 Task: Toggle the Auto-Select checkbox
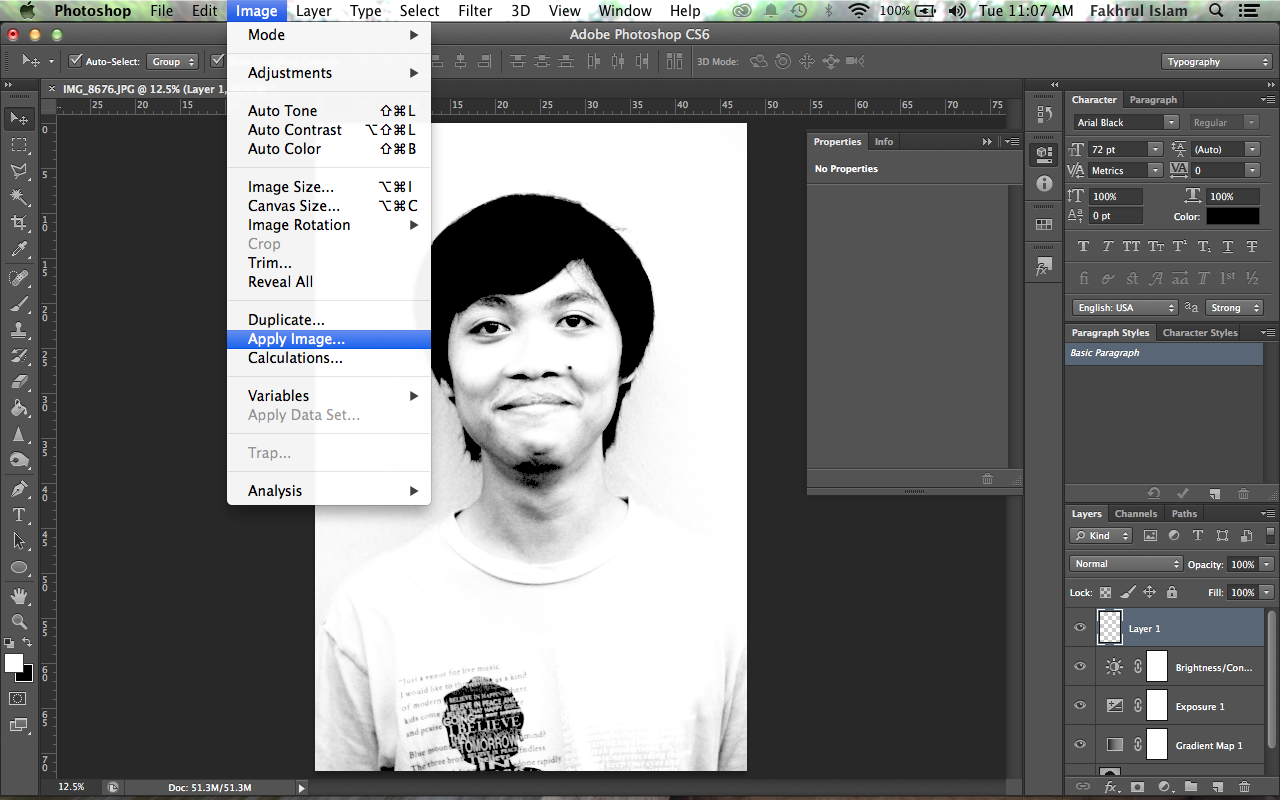click(75, 62)
